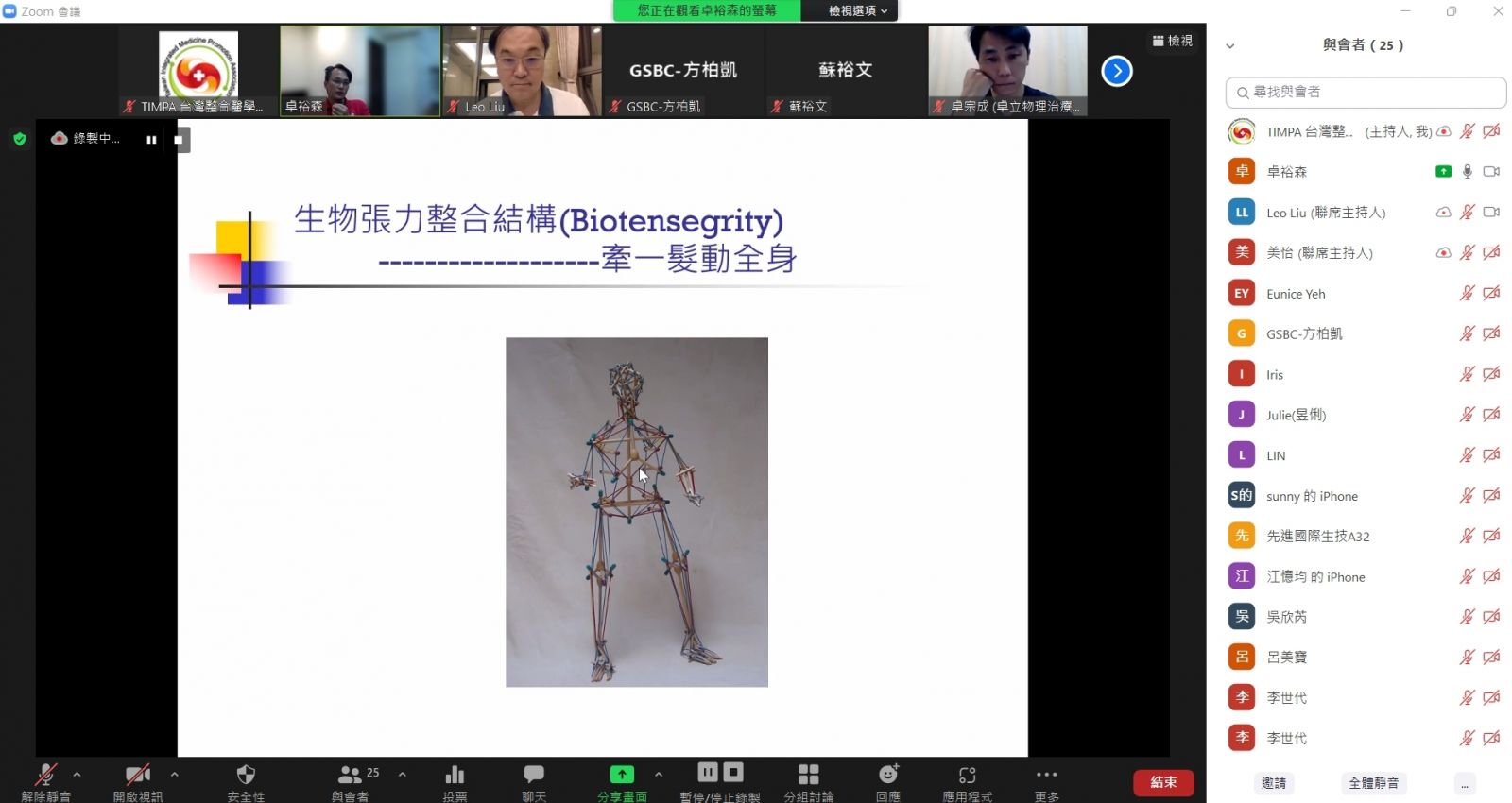This screenshot has height=803, width=1512.
Task: Expand the audio options arrow beside 解除靜音
Action: pyautogui.click(x=77, y=774)
